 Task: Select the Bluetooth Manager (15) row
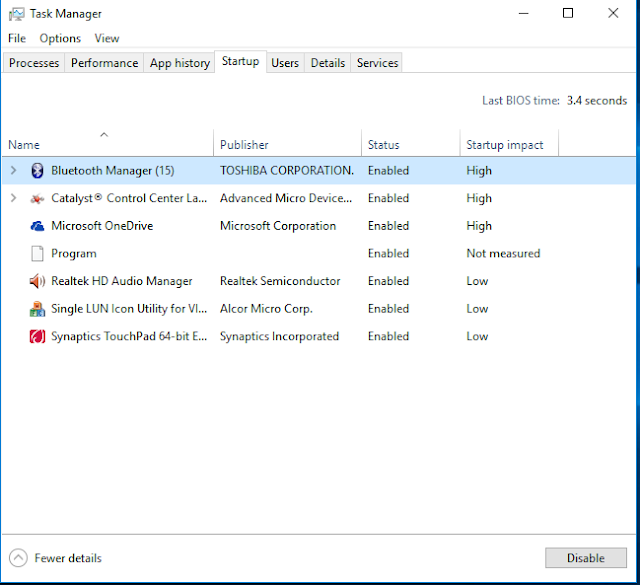pyautogui.click(x=319, y=171)
